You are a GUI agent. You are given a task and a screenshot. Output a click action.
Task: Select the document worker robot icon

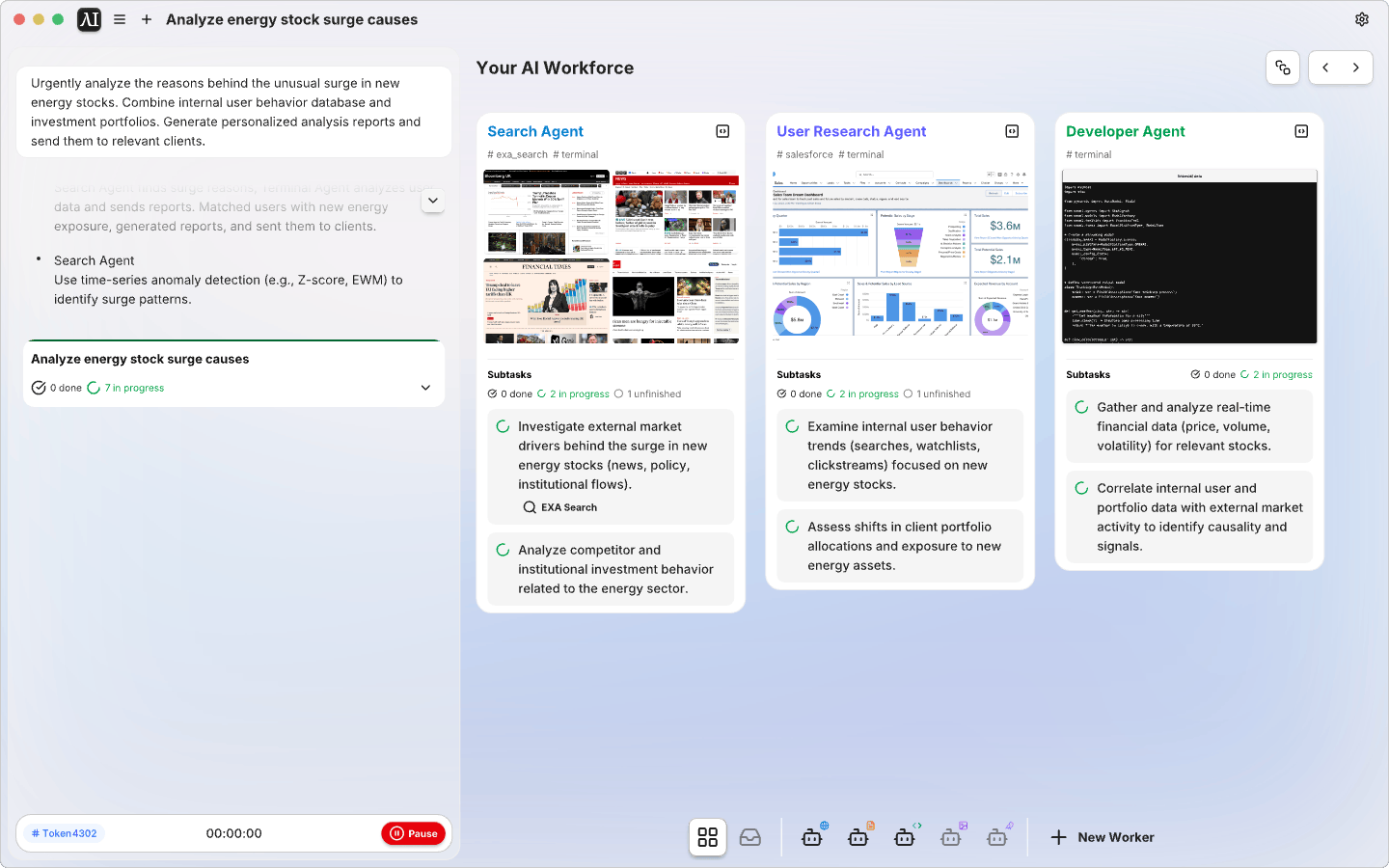858,837
